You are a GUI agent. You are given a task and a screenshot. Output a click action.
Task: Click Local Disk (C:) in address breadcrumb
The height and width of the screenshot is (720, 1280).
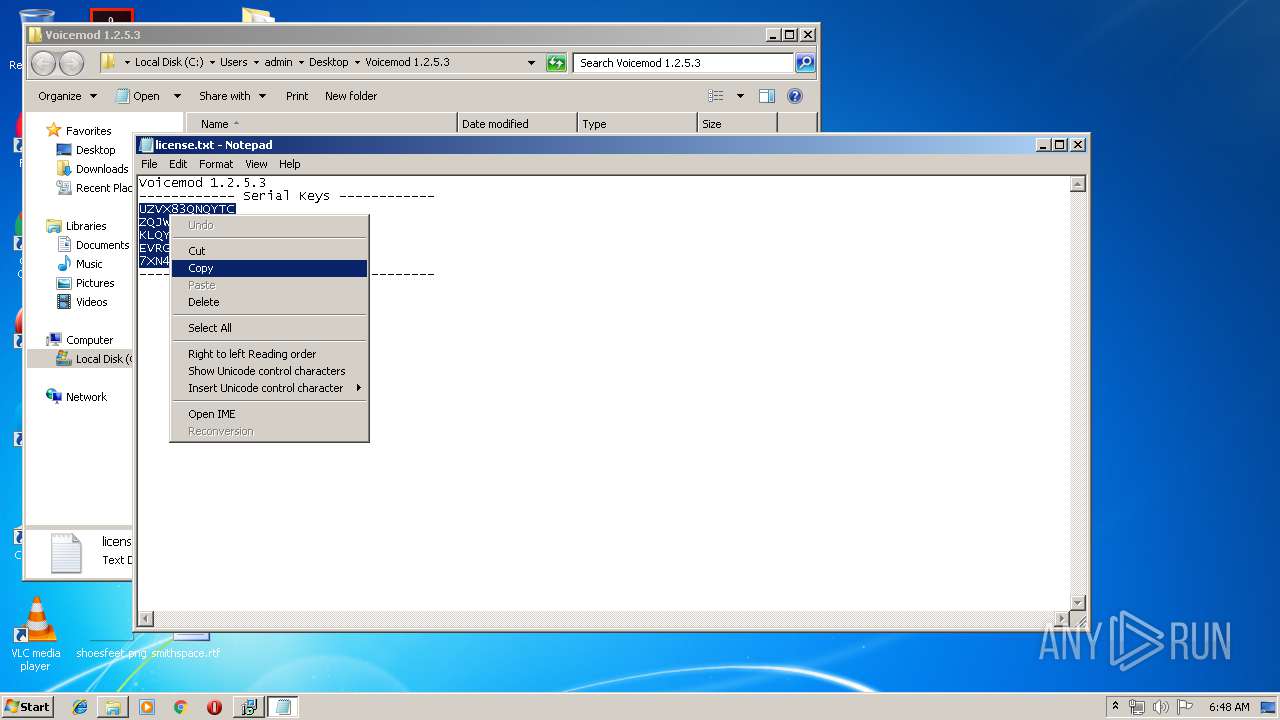169,62
